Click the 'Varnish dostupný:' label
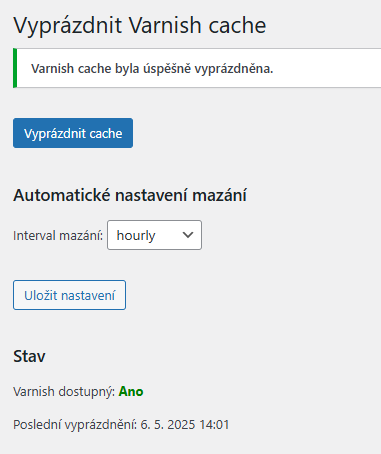The image size is (381, 454). (x=64, y=392)
